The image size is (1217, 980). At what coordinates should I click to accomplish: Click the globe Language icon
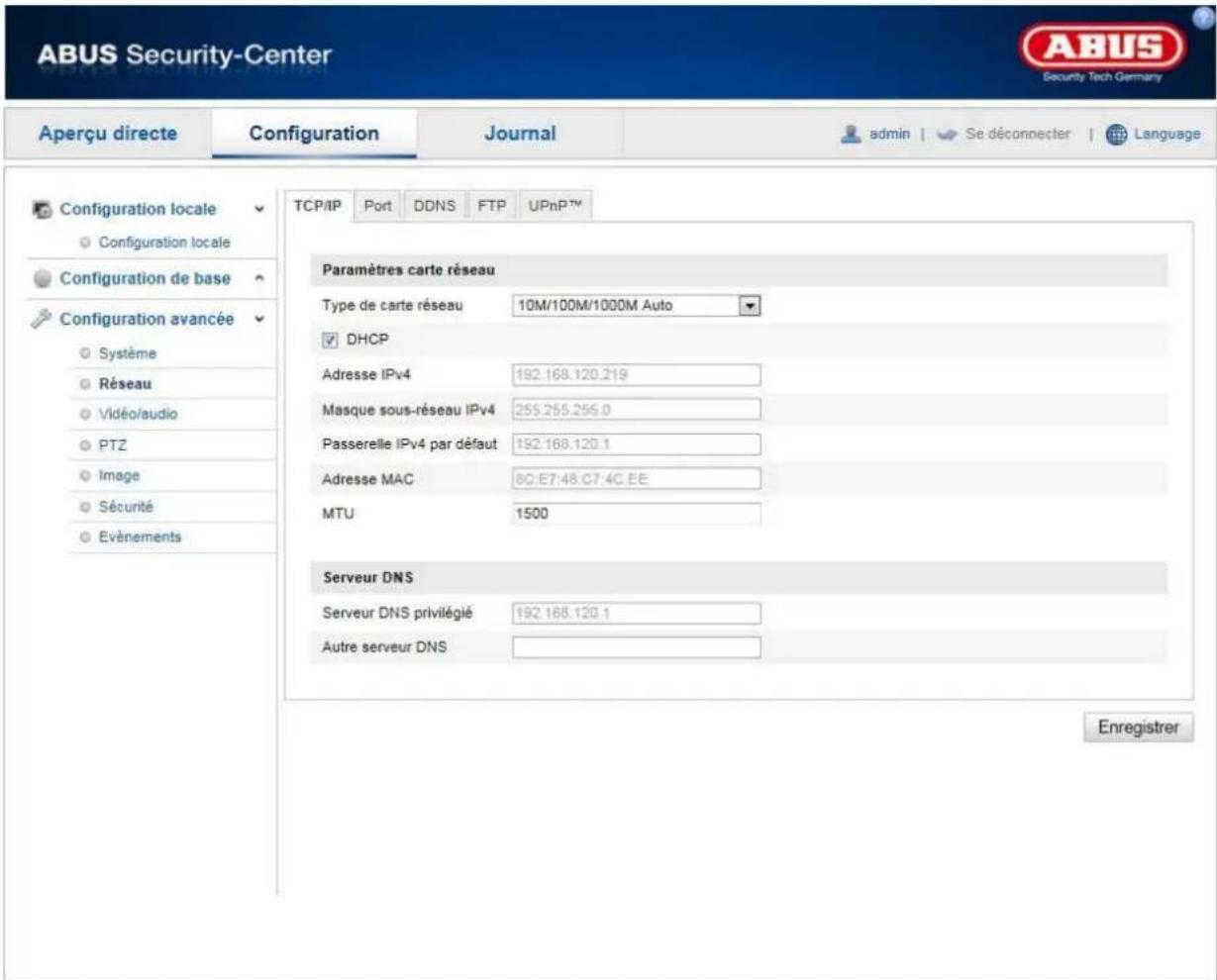pos(1115,134)
